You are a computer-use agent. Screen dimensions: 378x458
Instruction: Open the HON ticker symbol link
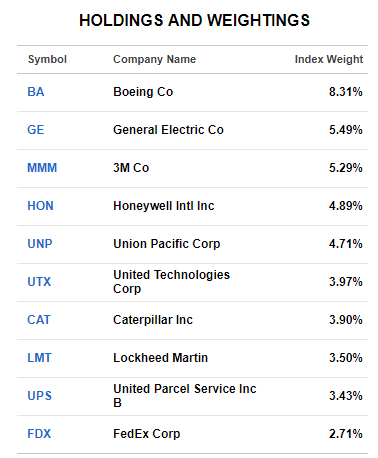click(x=40, y=206)
